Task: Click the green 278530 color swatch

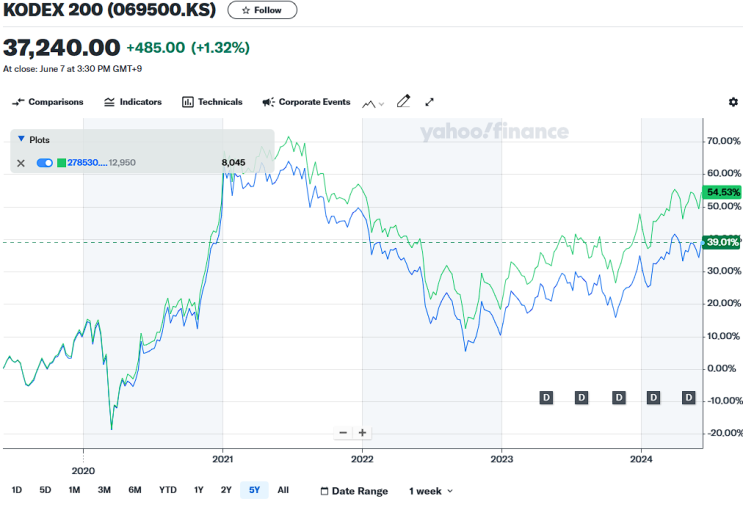Action: pos(61,163)
